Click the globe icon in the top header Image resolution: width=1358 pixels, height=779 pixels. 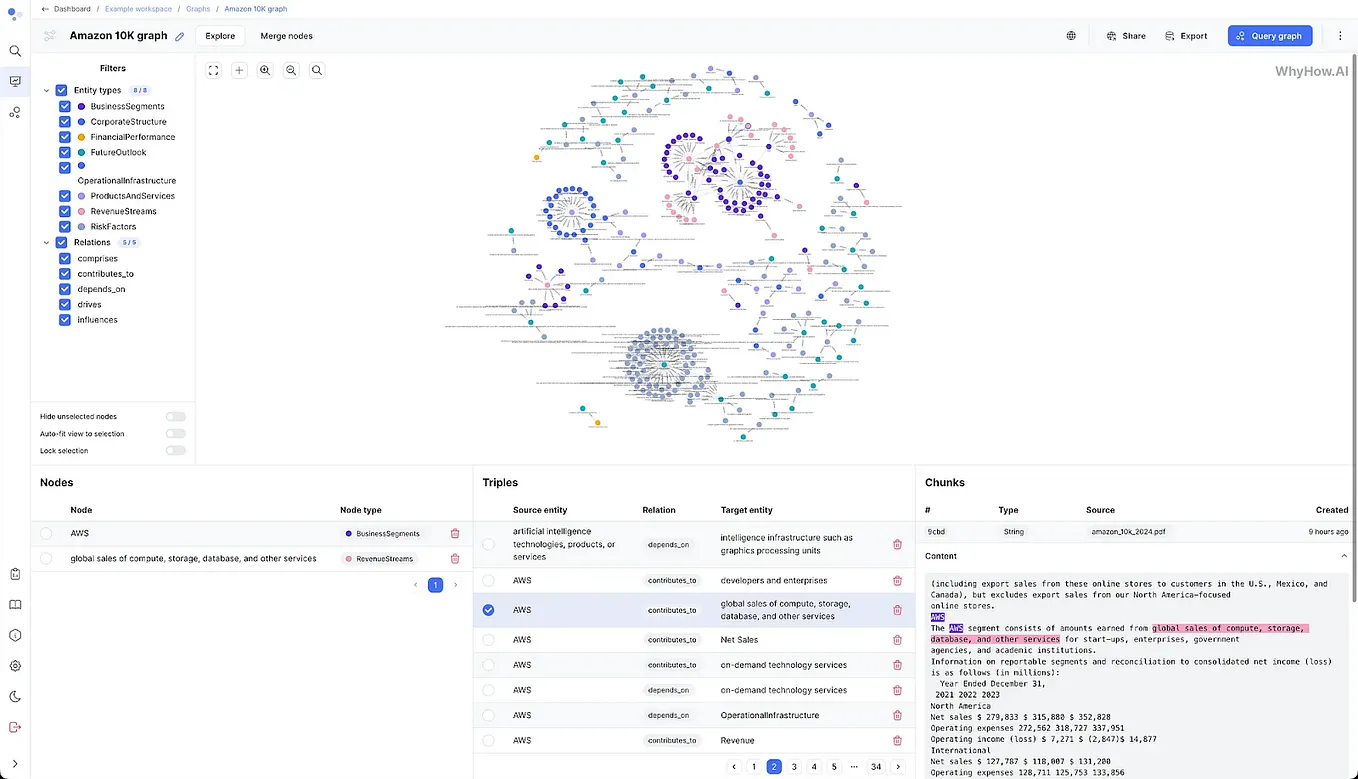1070,35
